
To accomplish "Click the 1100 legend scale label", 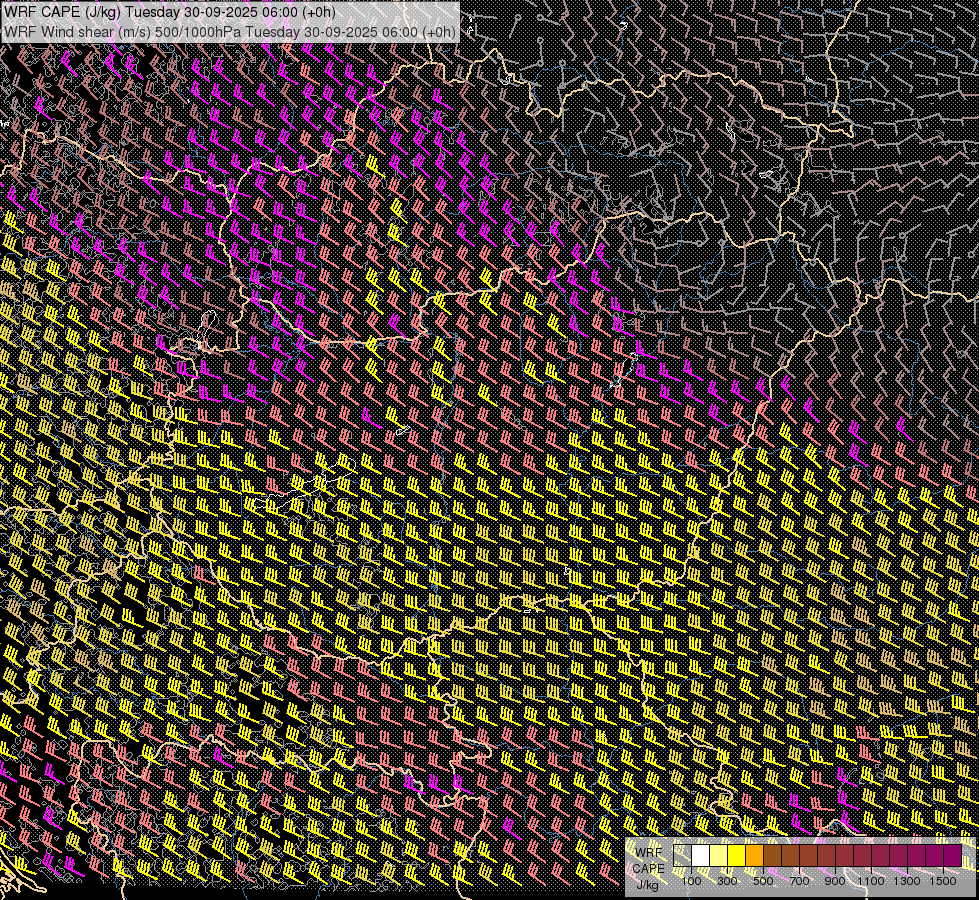I will click(871, 881).
